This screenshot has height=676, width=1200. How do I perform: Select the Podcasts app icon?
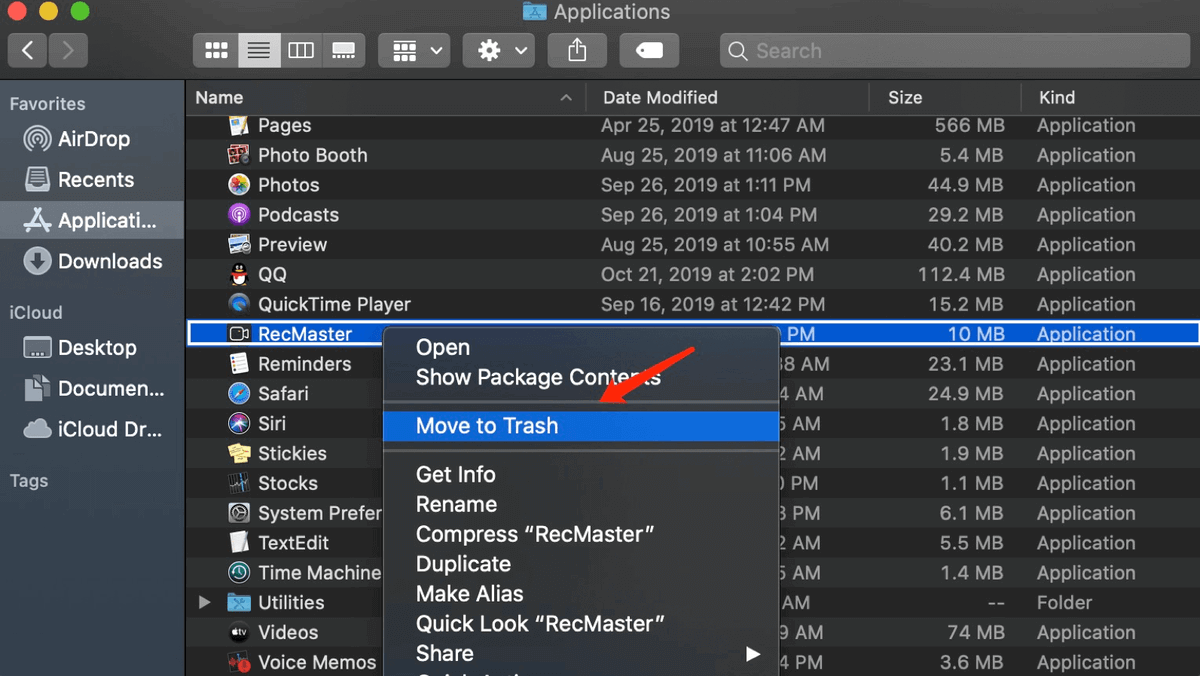click(238, 215)
